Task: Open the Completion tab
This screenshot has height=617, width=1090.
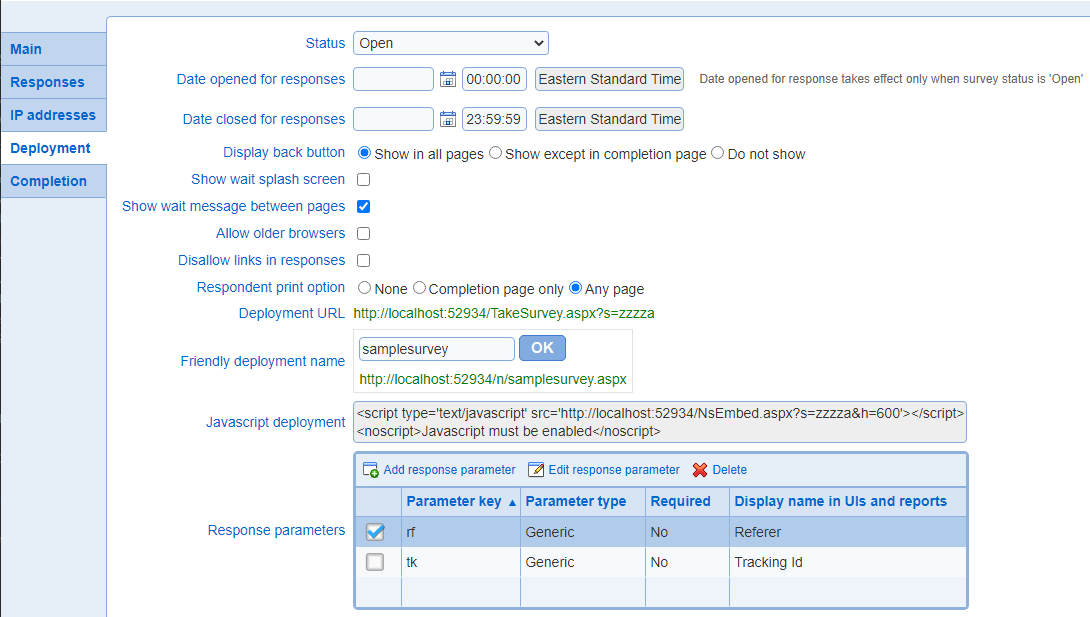Action: [x=54, y=181]
